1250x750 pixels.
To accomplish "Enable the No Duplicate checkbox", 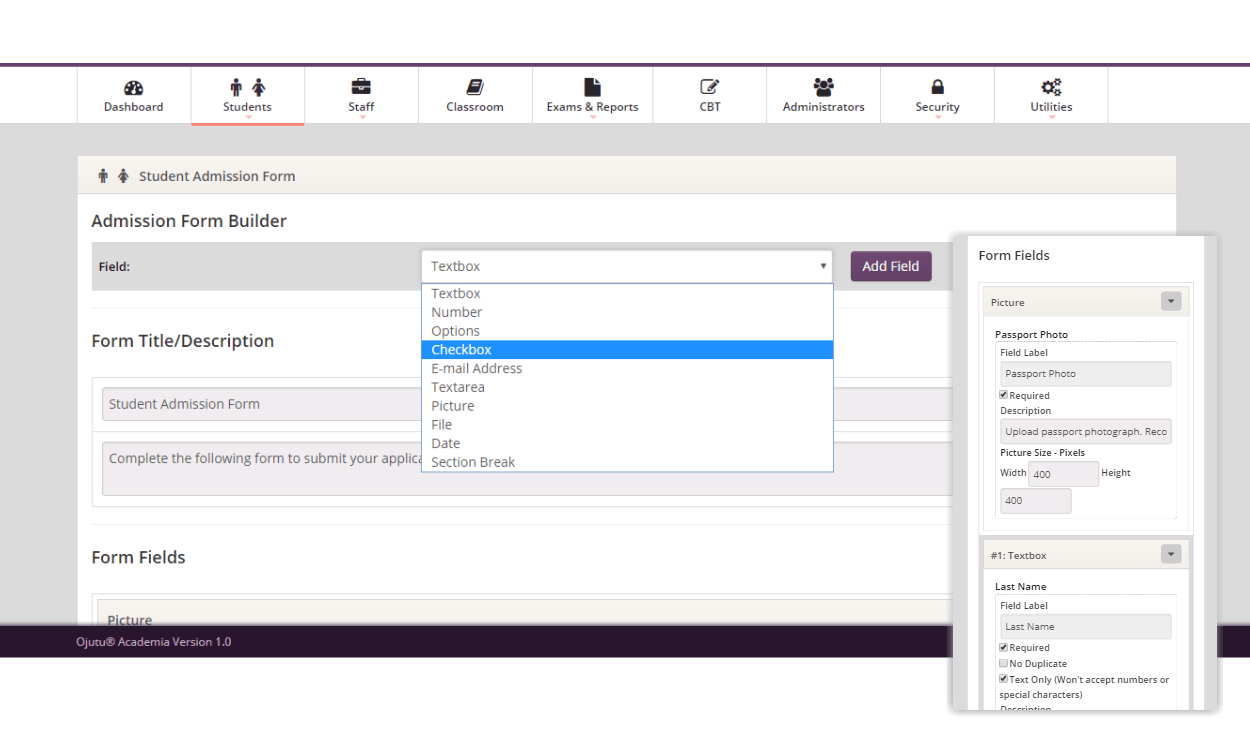I will point(1004,663).
